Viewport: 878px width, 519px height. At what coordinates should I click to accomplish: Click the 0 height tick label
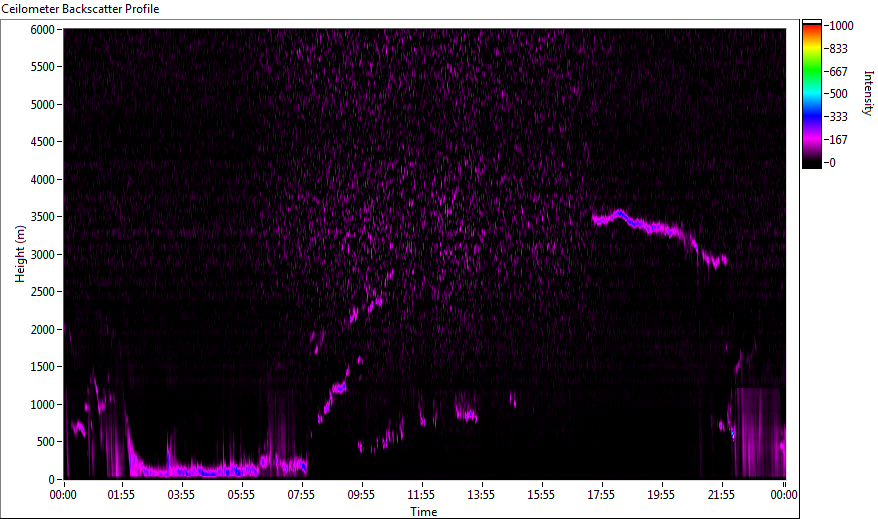[x=52, y=480]
